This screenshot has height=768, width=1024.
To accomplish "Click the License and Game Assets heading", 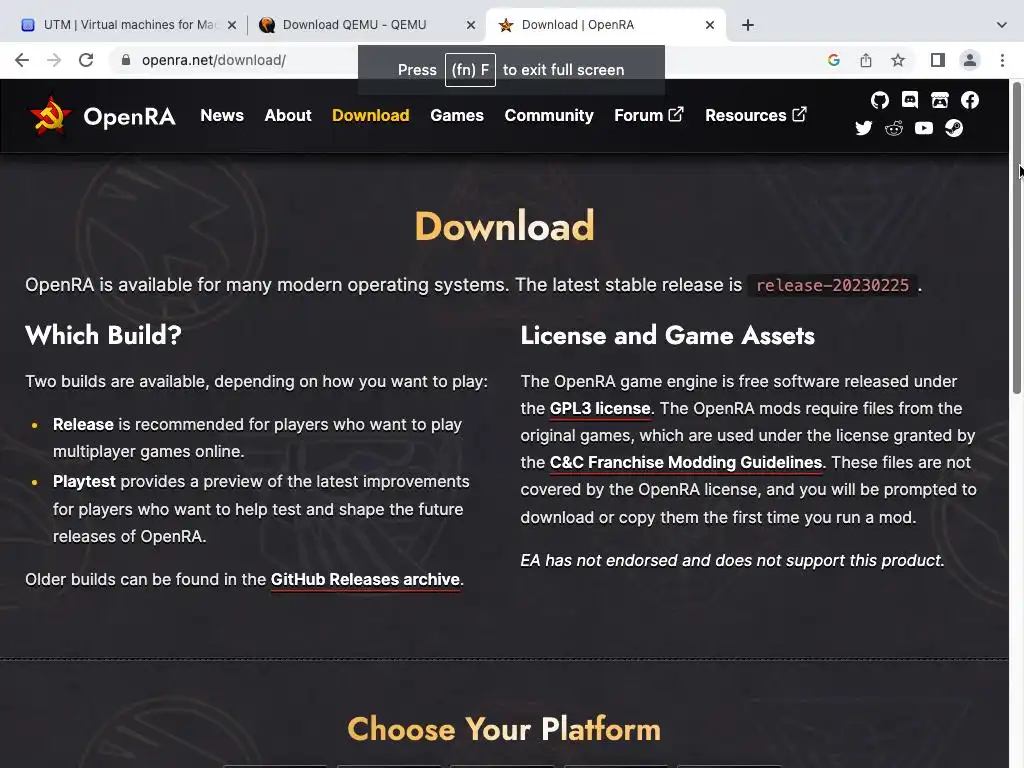I will [667, 336].
